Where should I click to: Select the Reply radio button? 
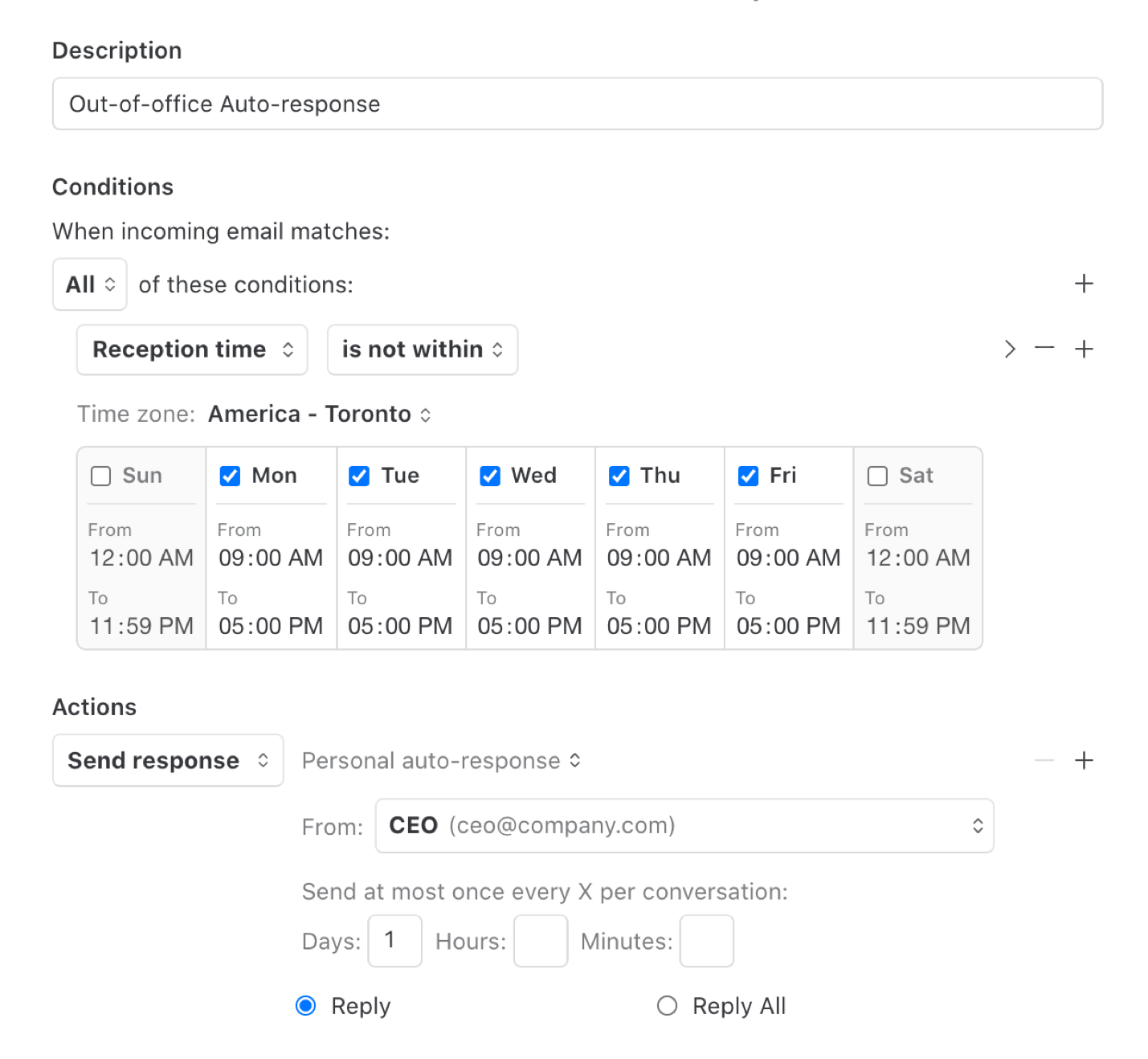click(306, 1005)
